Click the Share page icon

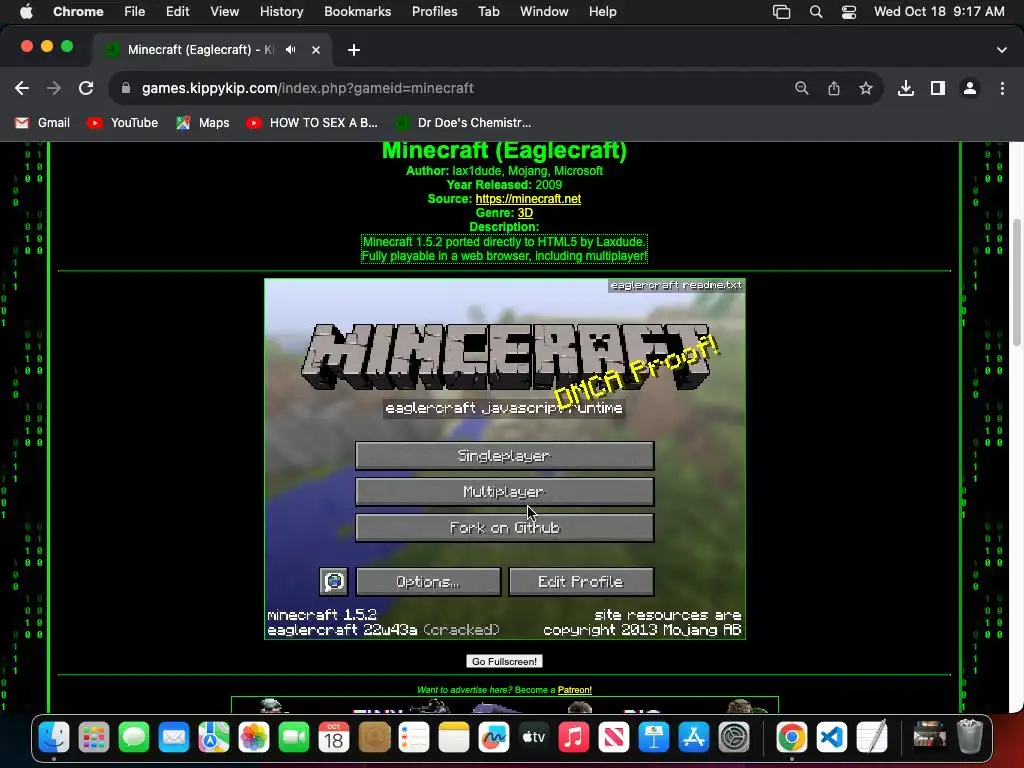click(x=834, y=88)
